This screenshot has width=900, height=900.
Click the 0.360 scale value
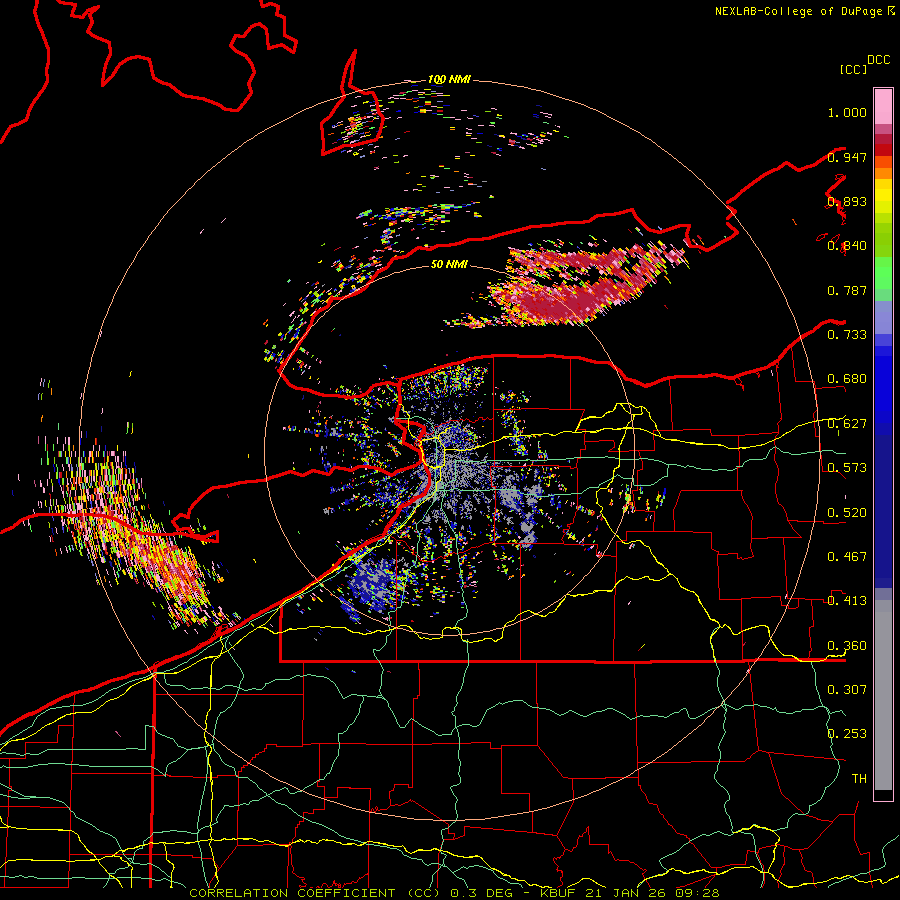pyautogui.click(x=847, y=646)
